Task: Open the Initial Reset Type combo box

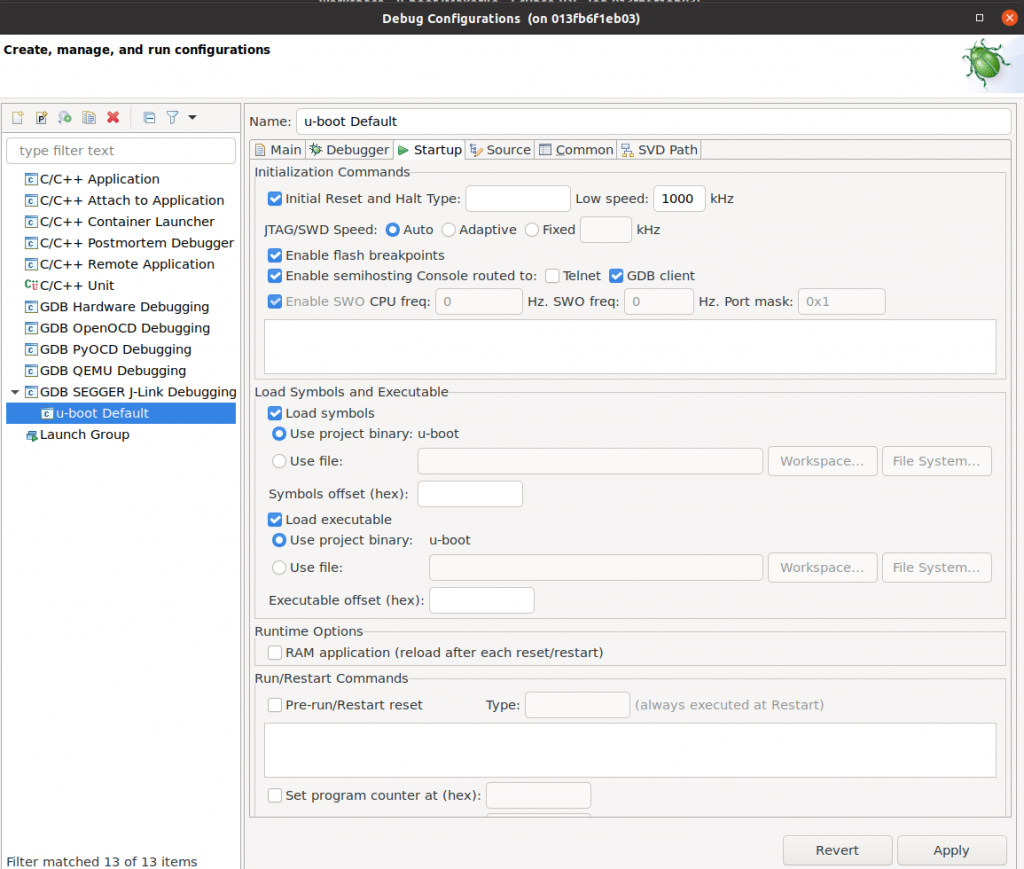Action: pyautogui.click(x=517, y=199)
